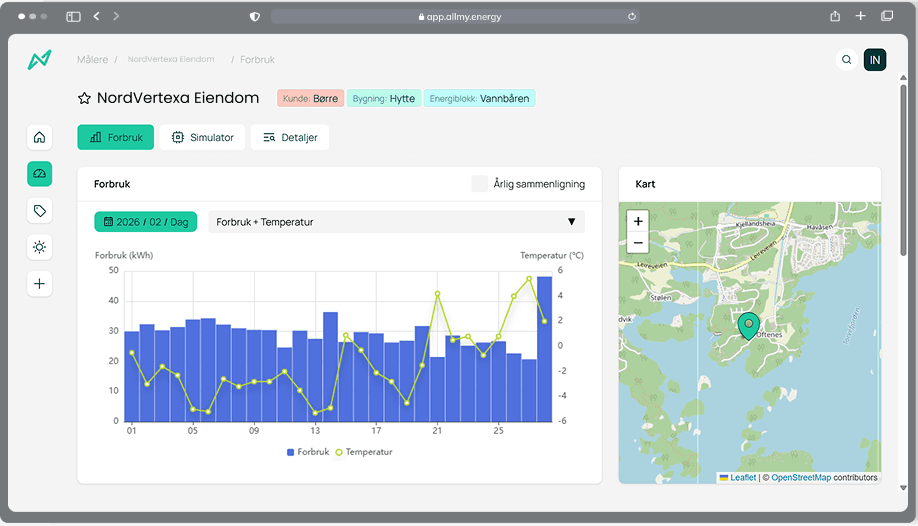The width and height of the screenshot is (918, 526).
Task: Click the green map location marker
Action: pyautogui.click(x=749, y=326)
